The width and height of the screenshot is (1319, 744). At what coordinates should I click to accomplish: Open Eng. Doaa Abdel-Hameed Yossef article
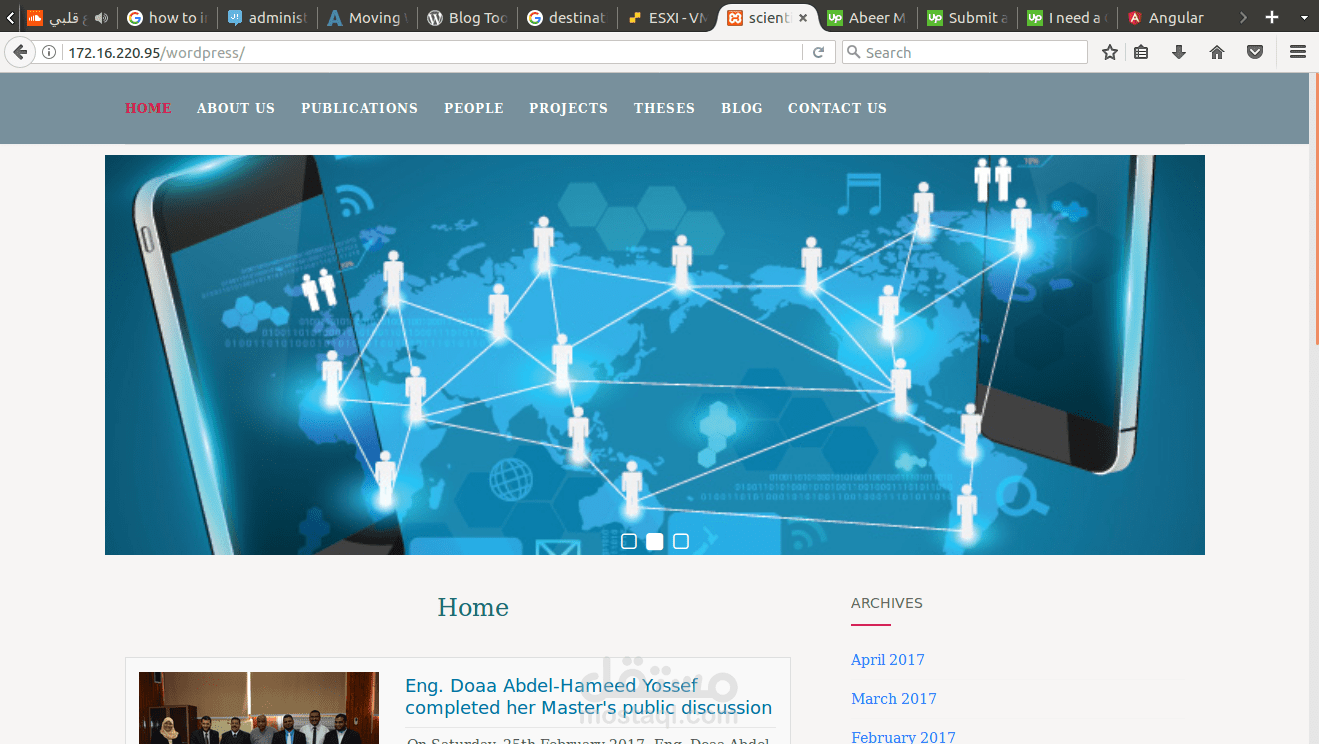[x=588, y=696]
